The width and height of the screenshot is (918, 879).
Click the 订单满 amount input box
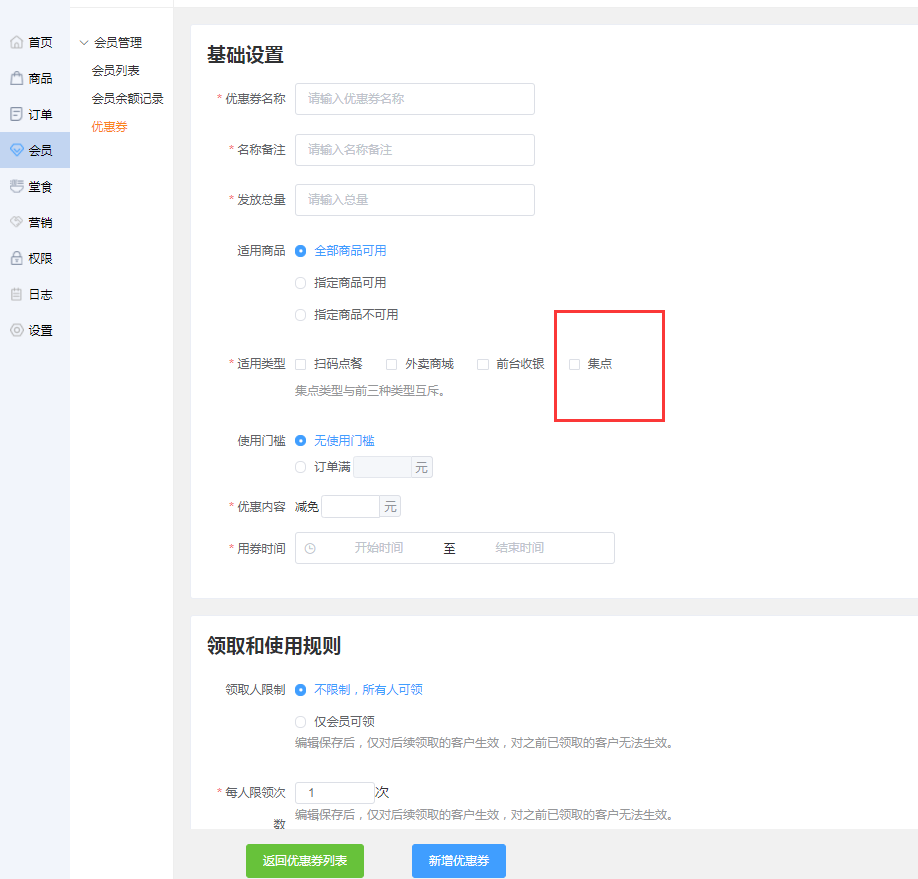pyautogui.click(x=382, y=467)
